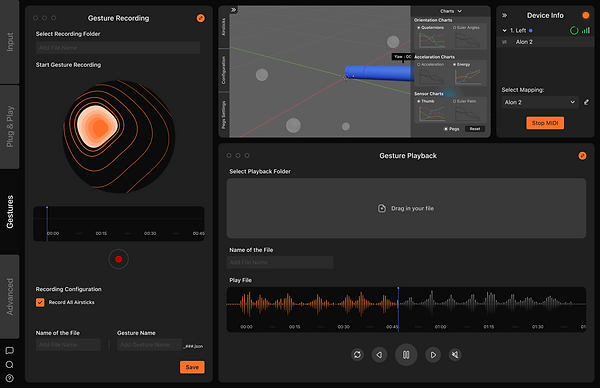This screenshot has height=388, width=600.
Task: Click the green signal strength bars
Action: pyautogui.click(x=586, y=30)
